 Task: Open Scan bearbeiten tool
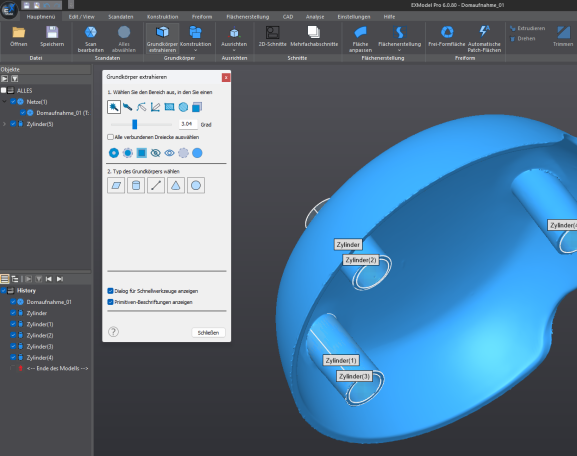coord(91,38)
